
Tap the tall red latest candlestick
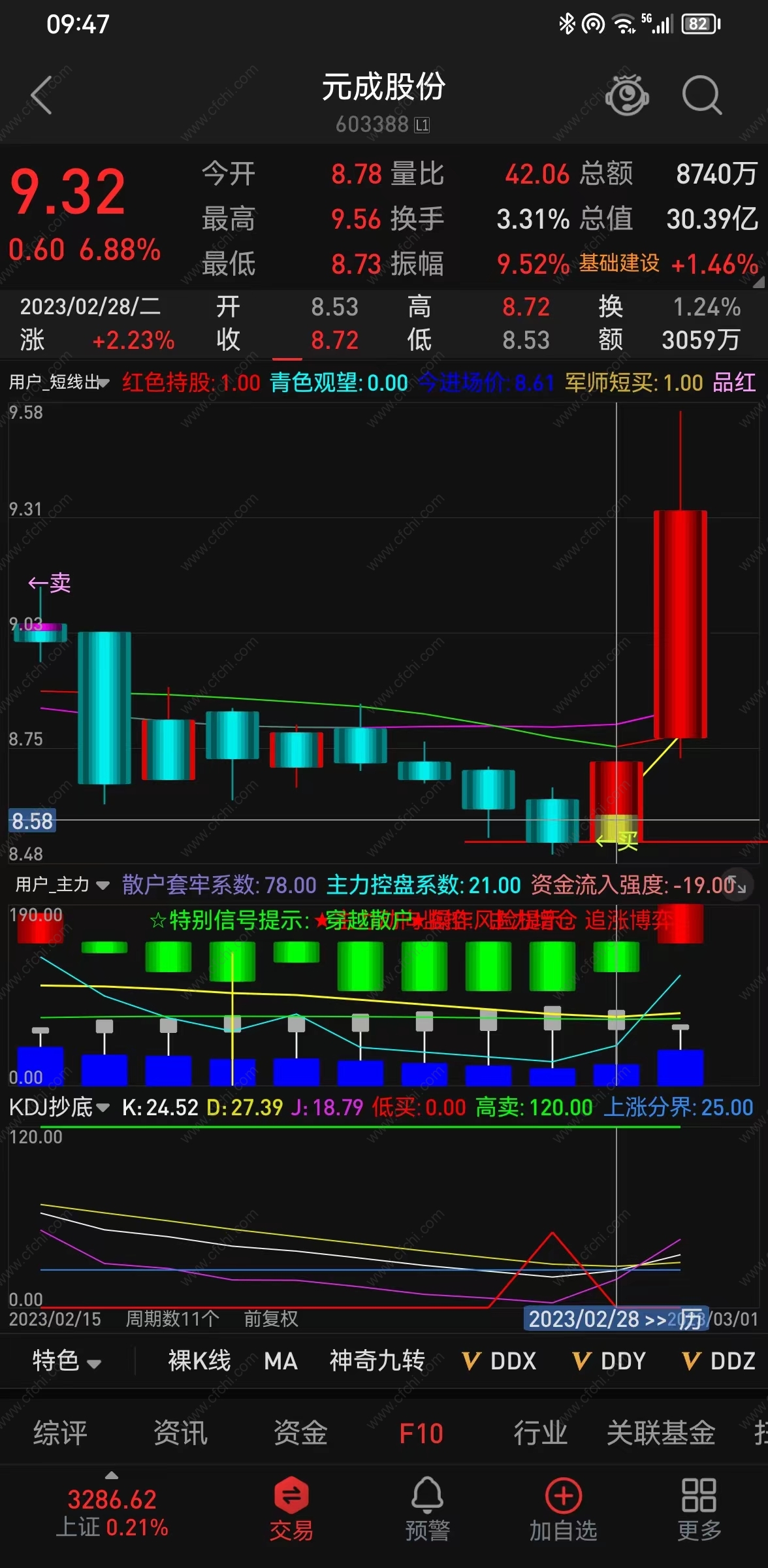(x=680, y=625)
